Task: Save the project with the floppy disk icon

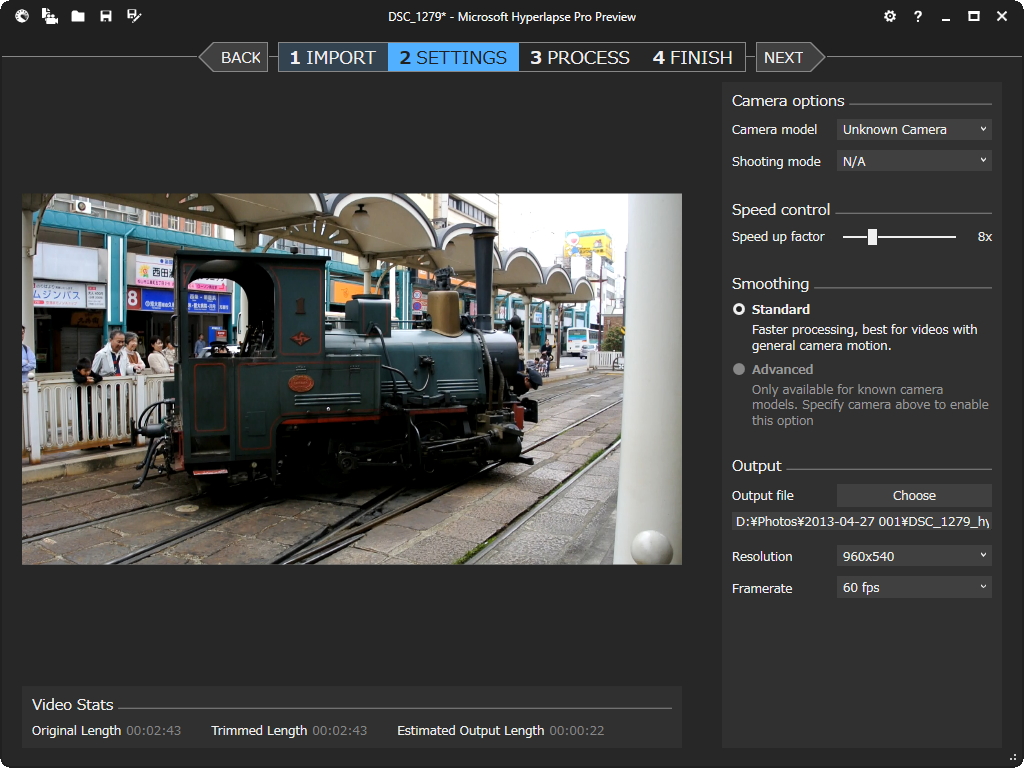Action: click(106, 16)
